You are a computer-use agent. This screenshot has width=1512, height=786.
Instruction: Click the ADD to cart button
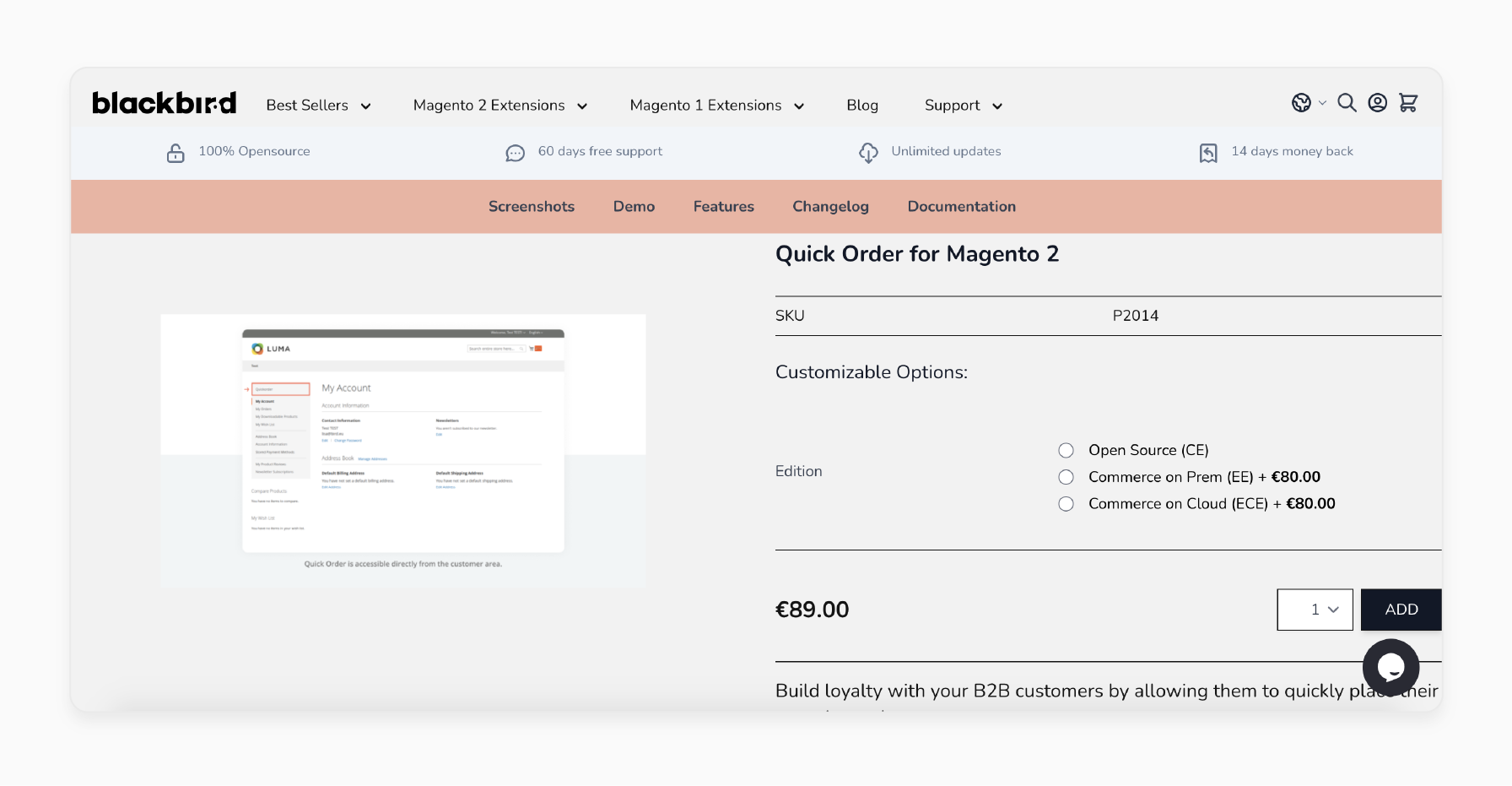[x=1401, y=610]
